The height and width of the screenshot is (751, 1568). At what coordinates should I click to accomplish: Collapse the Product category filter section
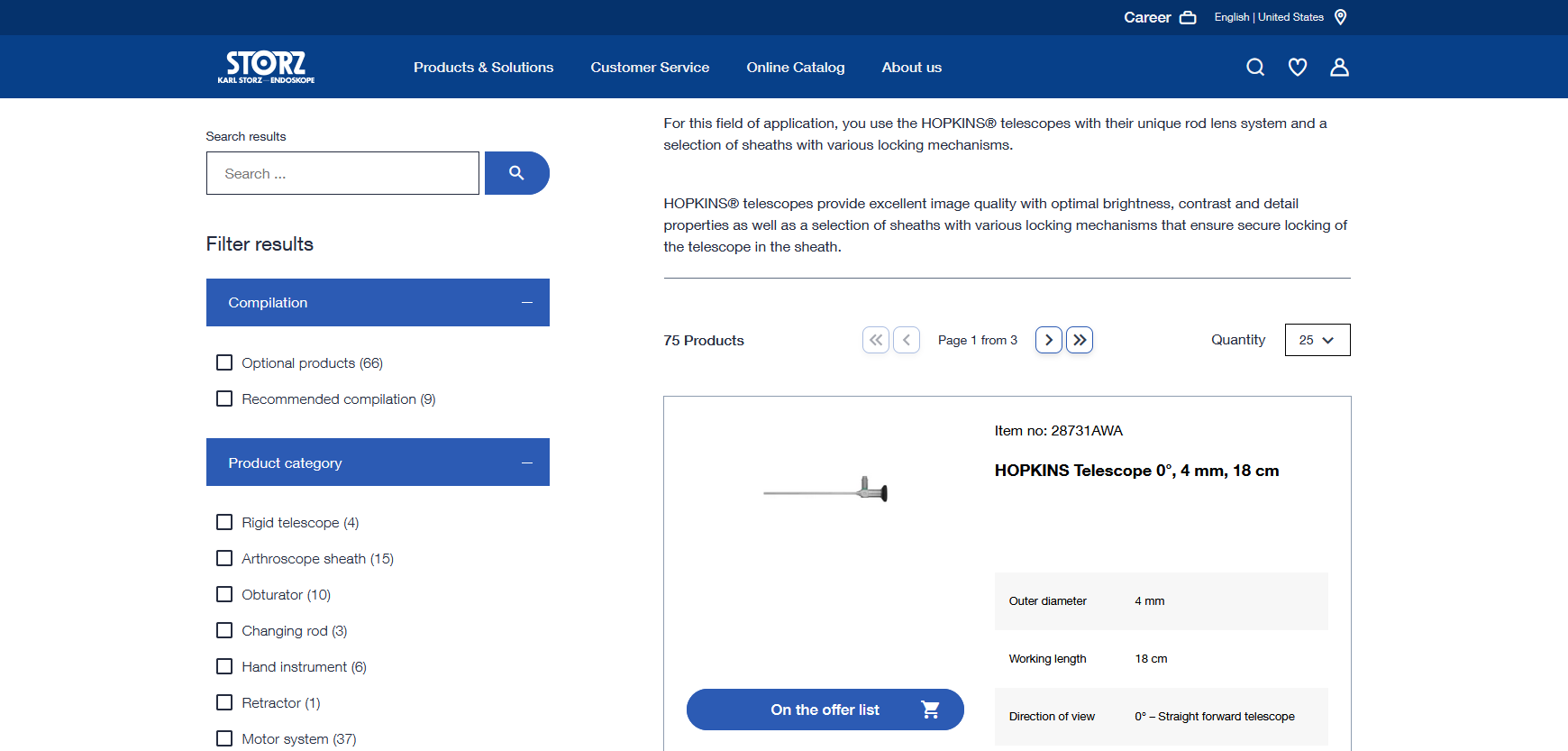tap(378, 463)
